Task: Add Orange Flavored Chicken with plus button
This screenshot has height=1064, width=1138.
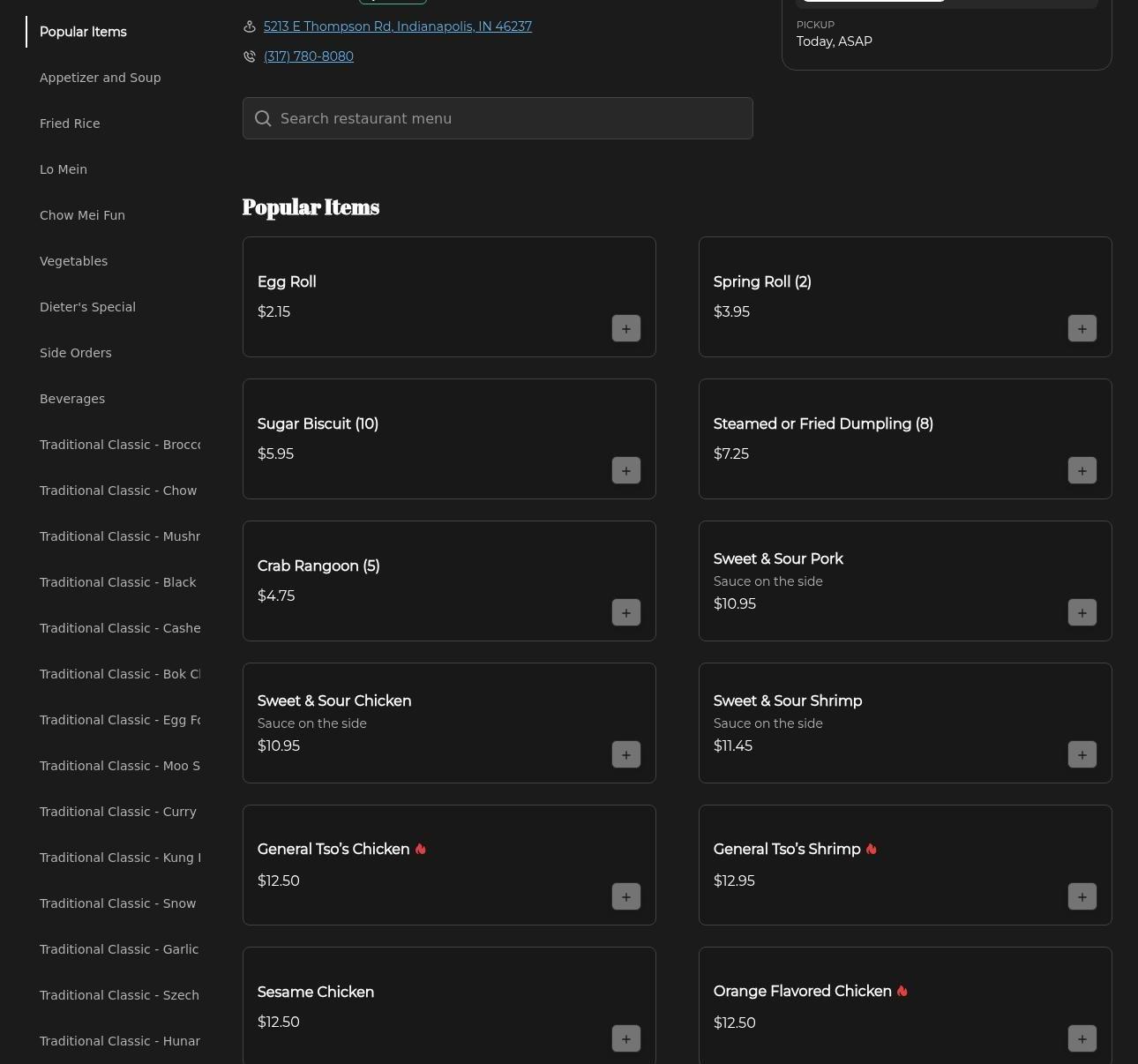Action: pos(1082,1038)
